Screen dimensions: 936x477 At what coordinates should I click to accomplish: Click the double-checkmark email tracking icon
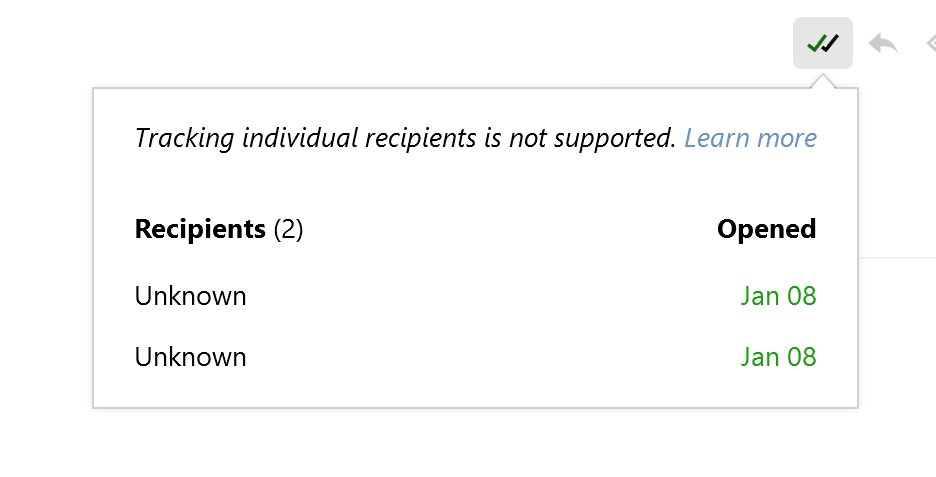pos(823,44)
